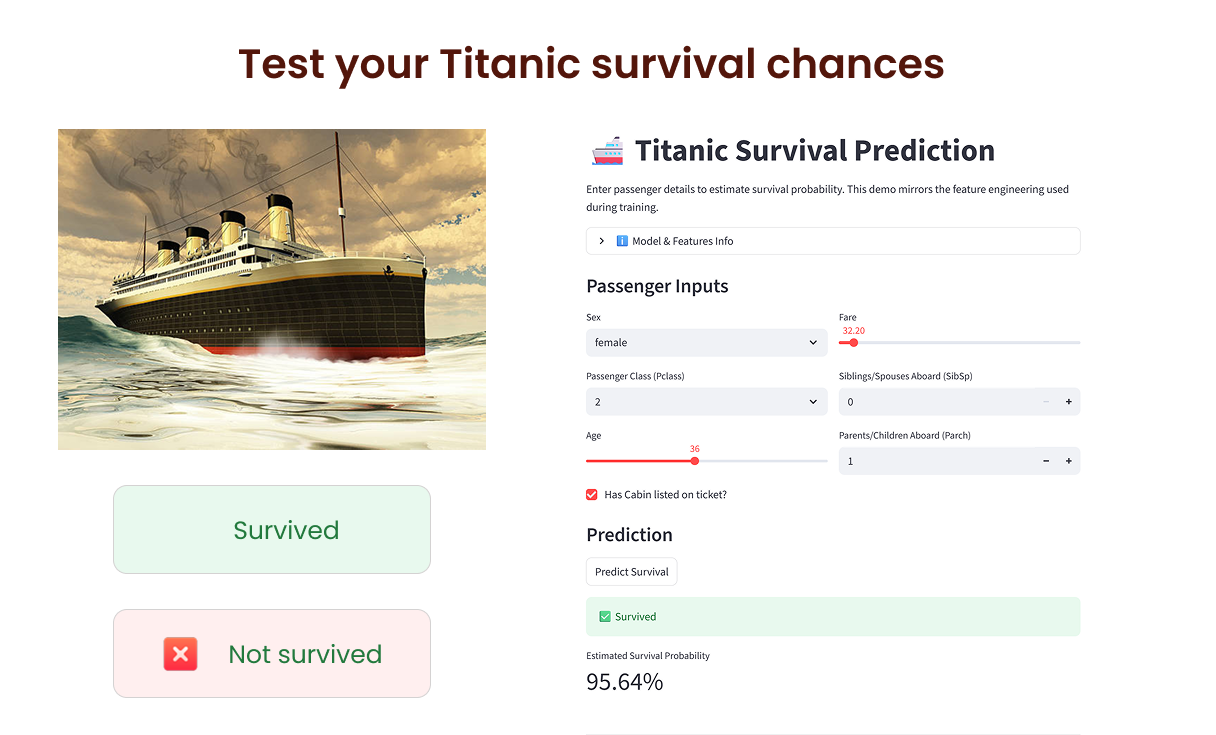Expand the Model & Features Info section
The image size is (1216, 735).
pyautogui.click(x=833, y=241)
